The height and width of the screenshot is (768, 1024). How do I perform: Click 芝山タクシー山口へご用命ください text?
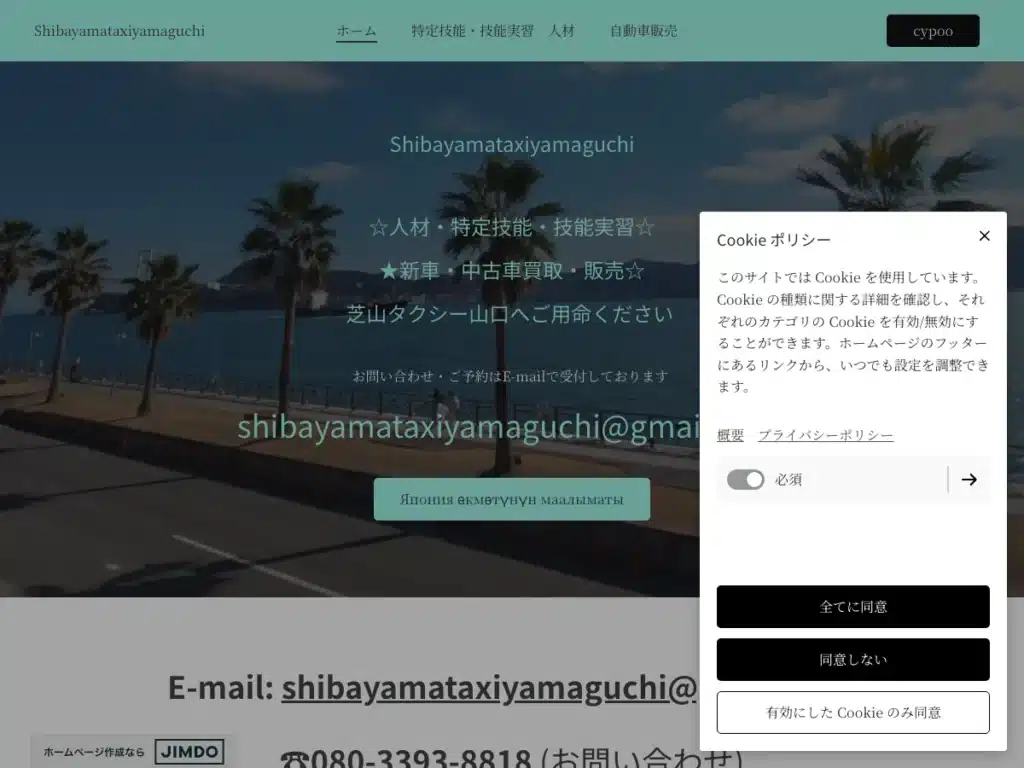[x=509, y=314]
